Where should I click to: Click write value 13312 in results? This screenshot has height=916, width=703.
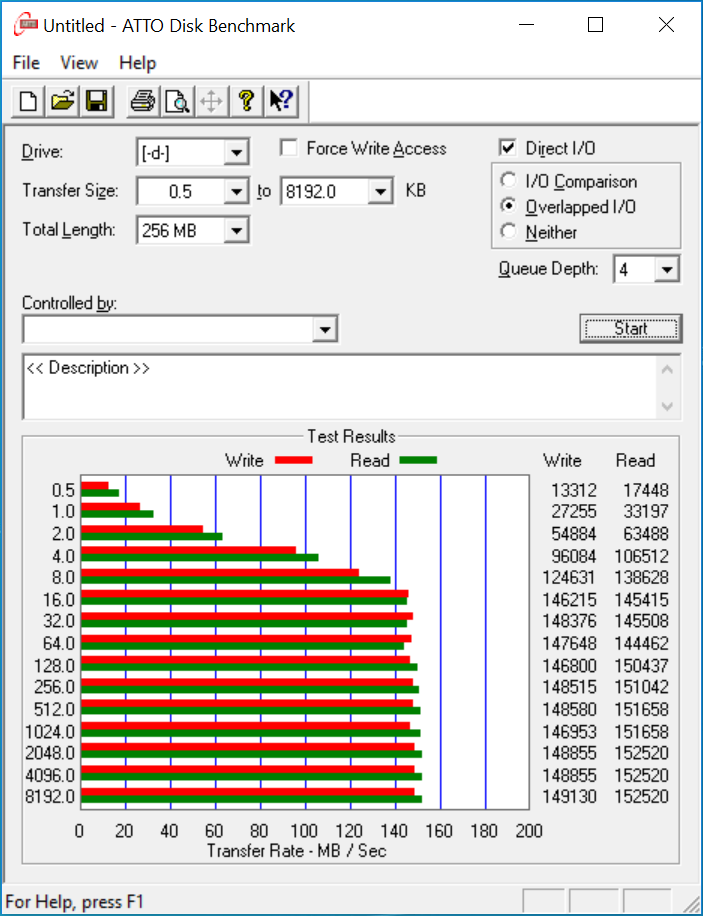point(574,490)
